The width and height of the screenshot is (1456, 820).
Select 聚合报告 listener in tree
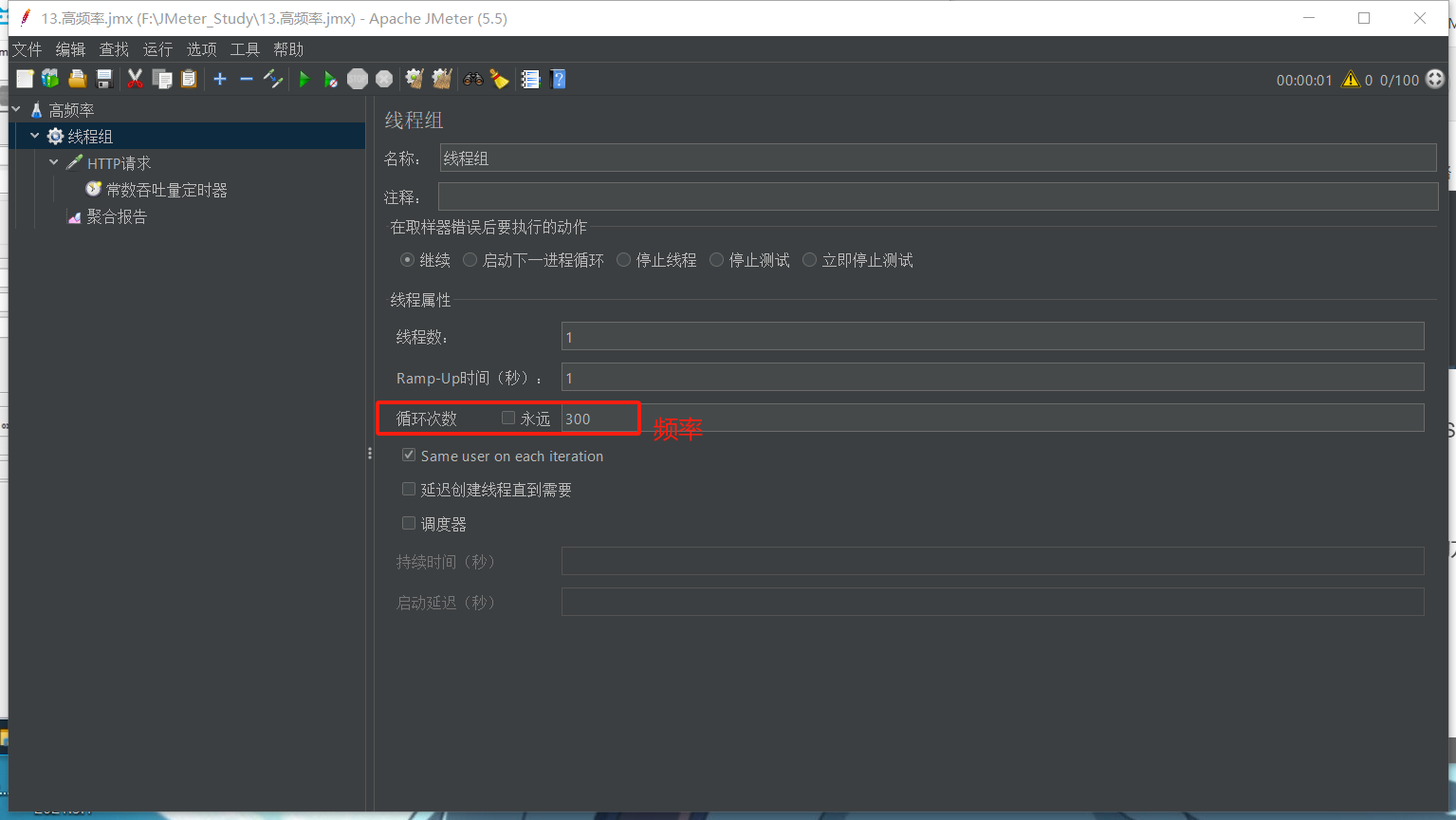117,216
